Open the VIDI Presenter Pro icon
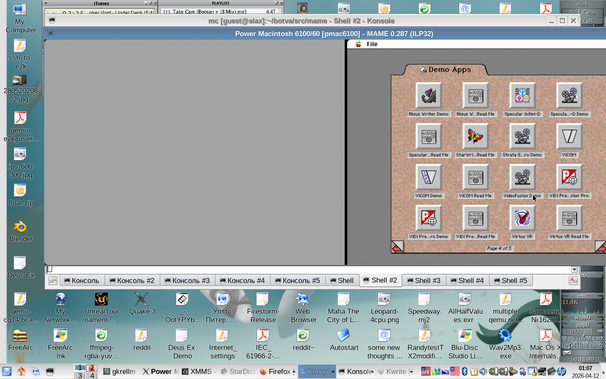 (x=569, y=177)
